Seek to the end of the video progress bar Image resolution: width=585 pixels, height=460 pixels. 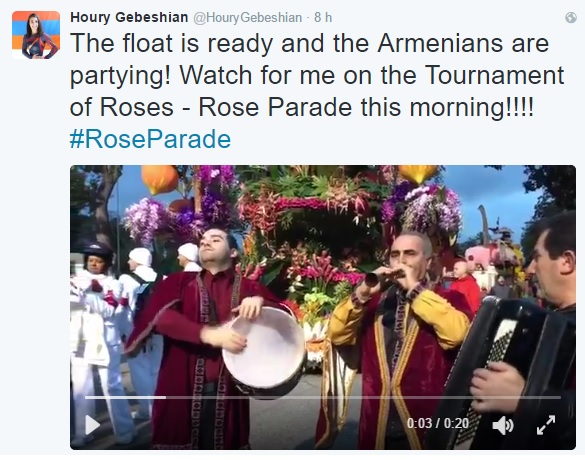[559, 397]
